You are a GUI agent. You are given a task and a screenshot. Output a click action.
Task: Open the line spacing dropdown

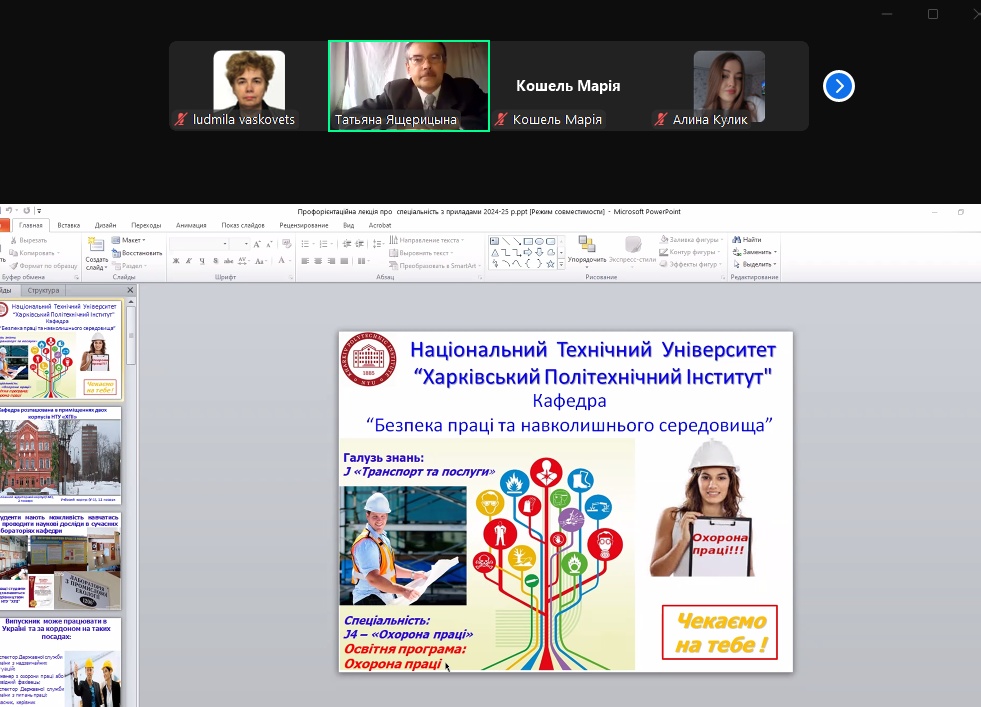pos(381,244)
